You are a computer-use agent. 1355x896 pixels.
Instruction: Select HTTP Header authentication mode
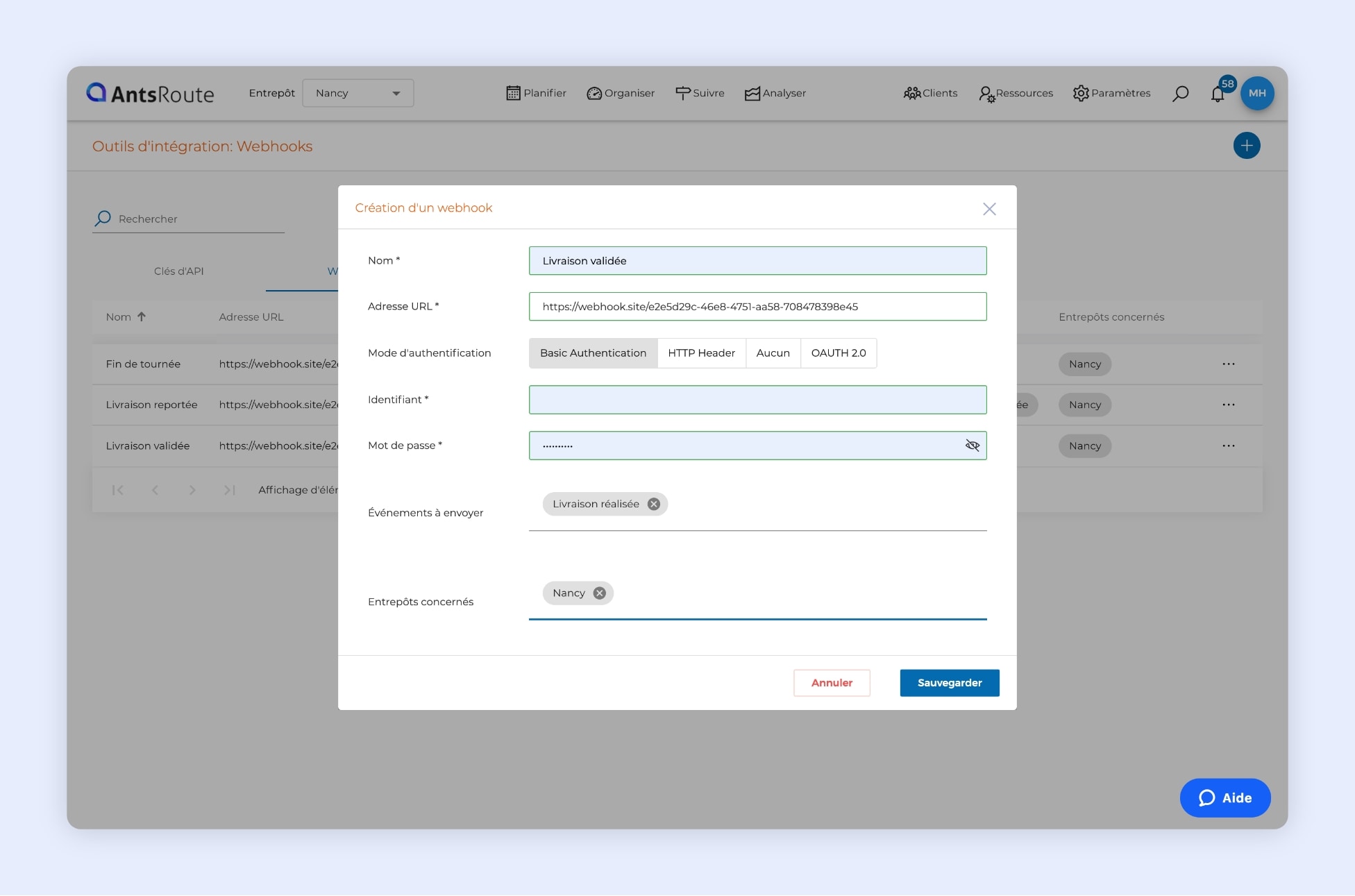[701, 353]
